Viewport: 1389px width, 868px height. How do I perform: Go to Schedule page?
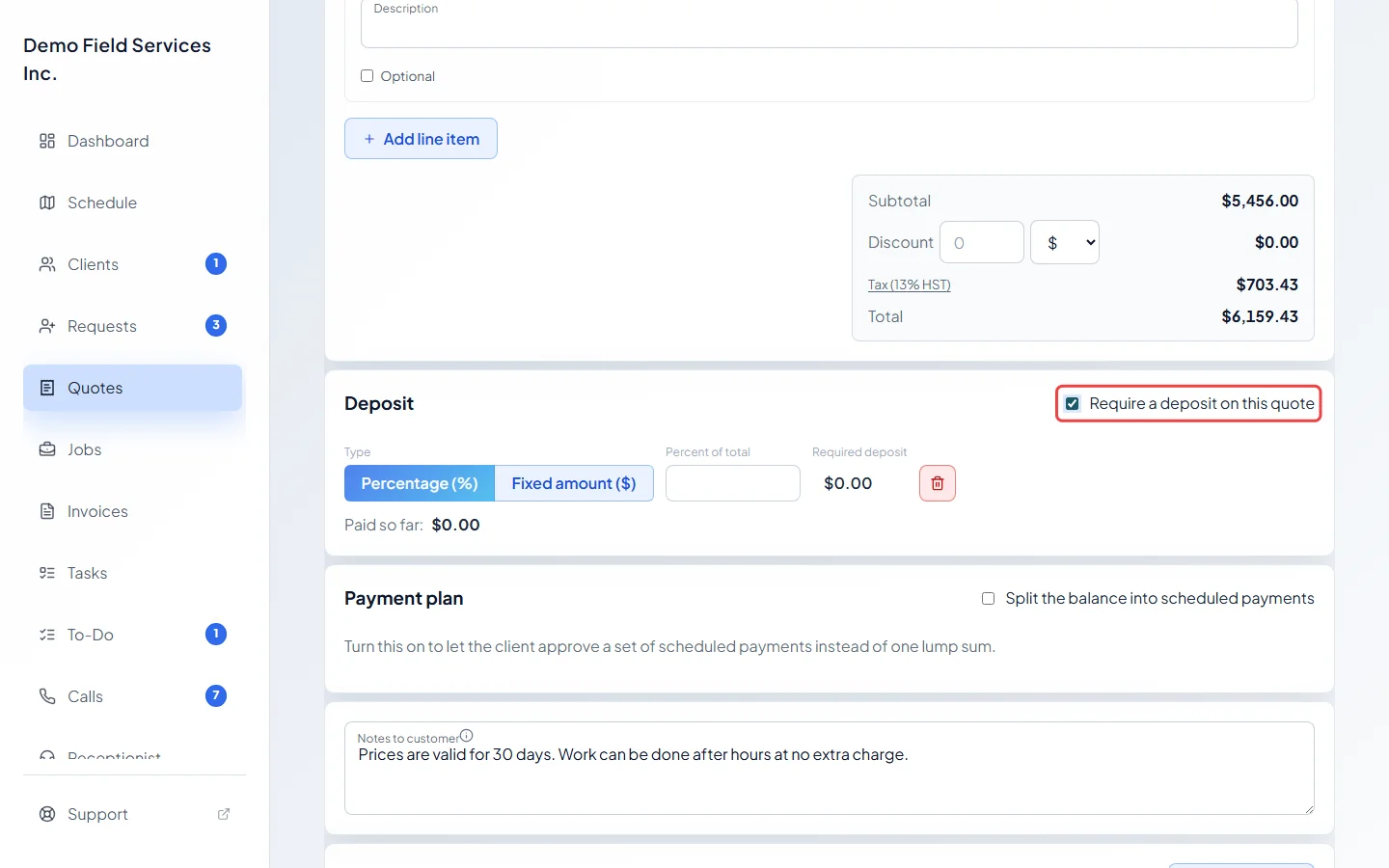point(133,203)
